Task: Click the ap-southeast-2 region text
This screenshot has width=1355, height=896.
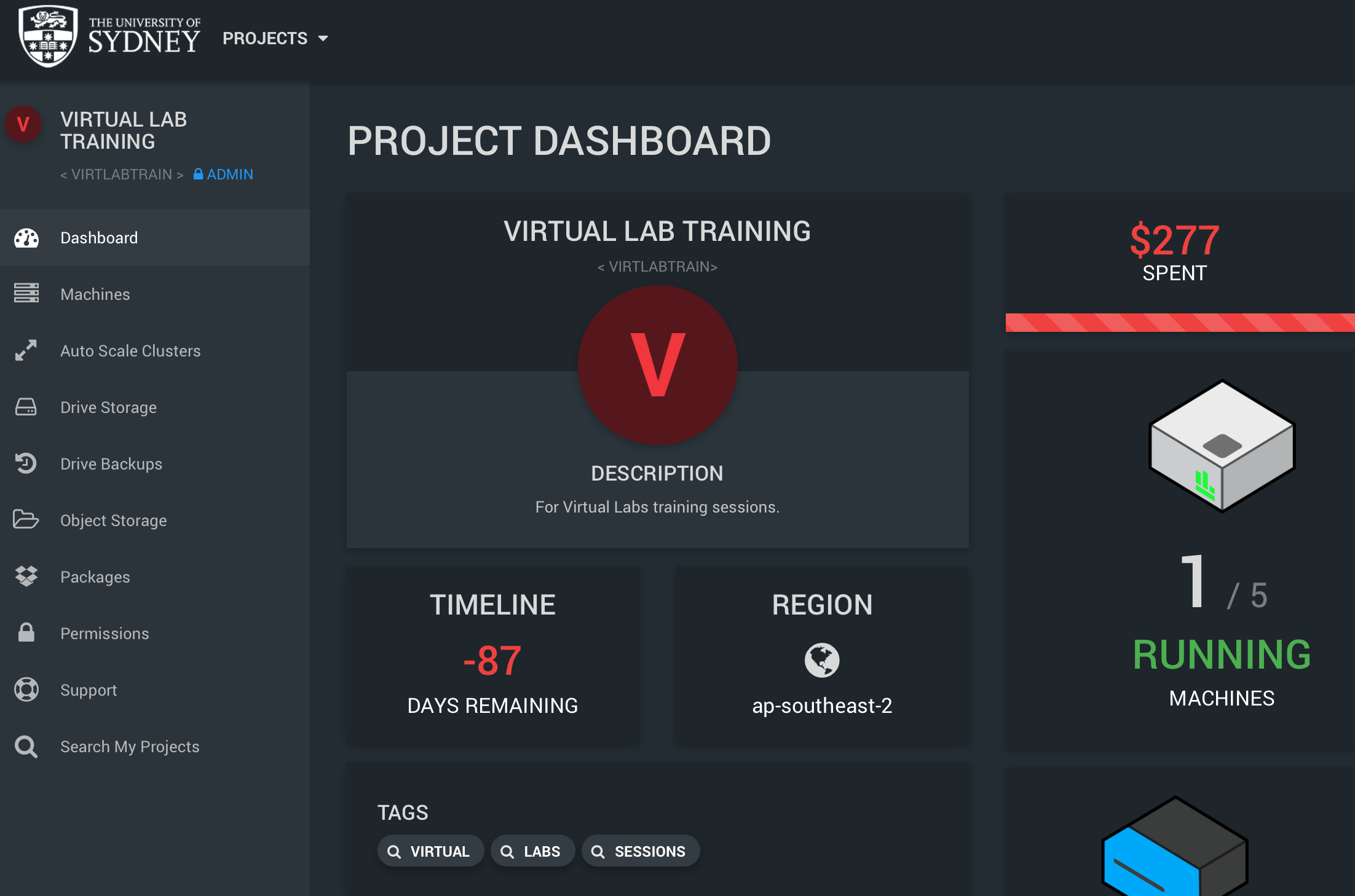Action: [x=822, y=705]
